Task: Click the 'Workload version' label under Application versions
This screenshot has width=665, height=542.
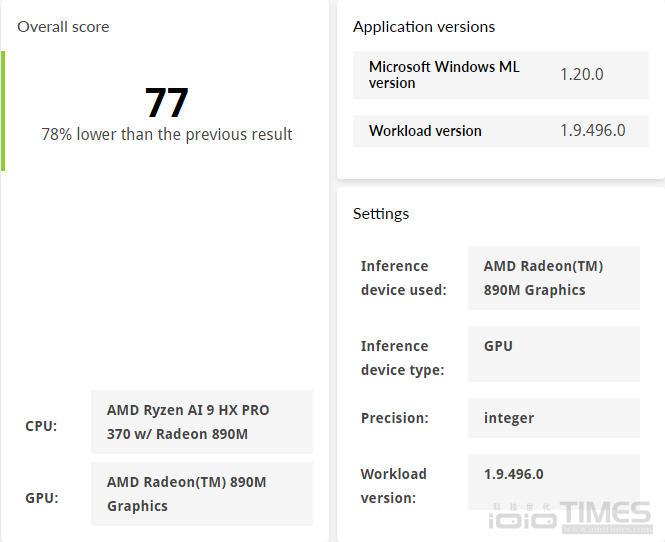Action: (425, 131)
